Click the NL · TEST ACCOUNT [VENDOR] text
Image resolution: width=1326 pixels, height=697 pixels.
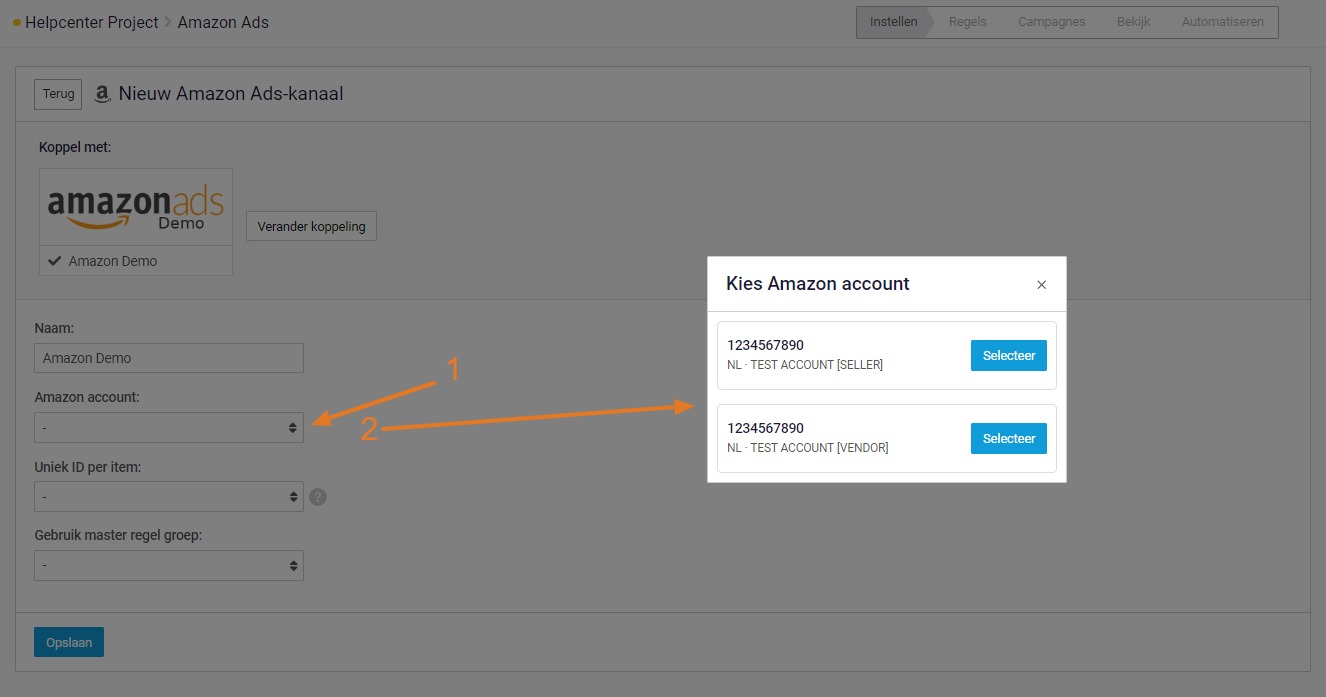click(808, 448)
